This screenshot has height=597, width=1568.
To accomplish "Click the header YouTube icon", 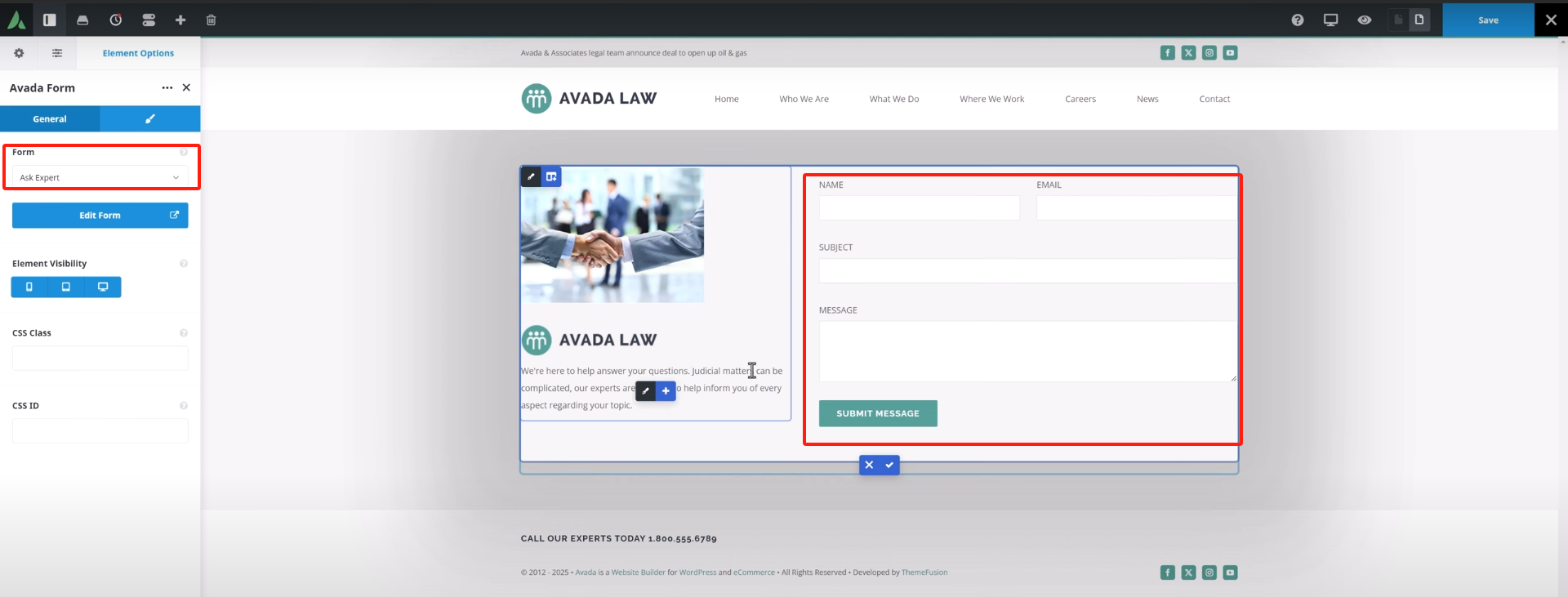I will [x=1230, y=53].
